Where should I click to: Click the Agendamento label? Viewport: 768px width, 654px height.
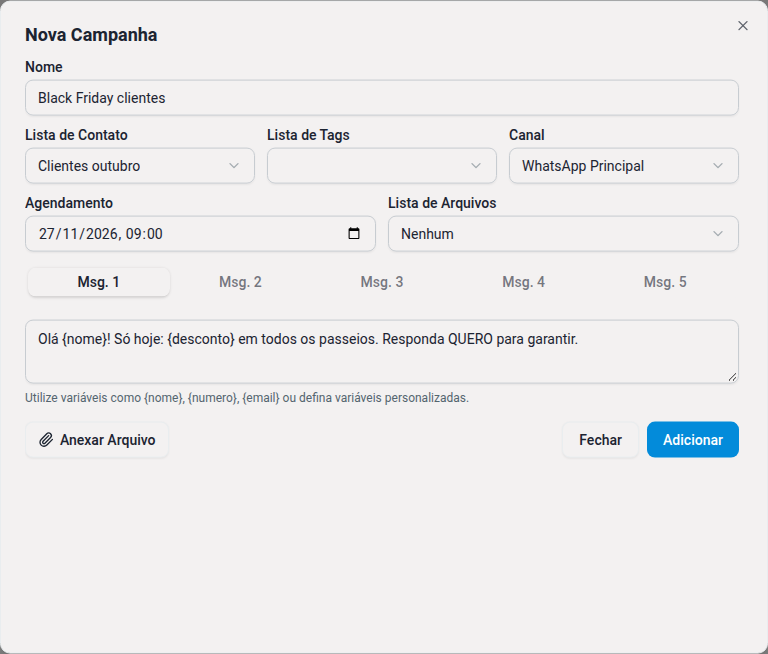[69, 203]
